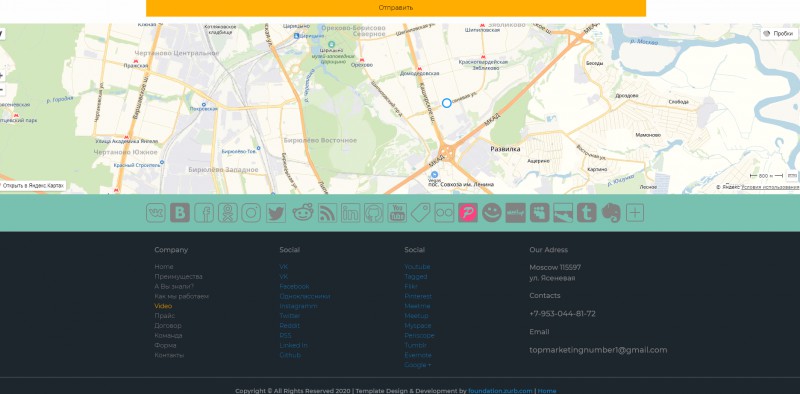Click Home link in the copyright line
This screenshot has height=394, width=800.
coord(547,391)
